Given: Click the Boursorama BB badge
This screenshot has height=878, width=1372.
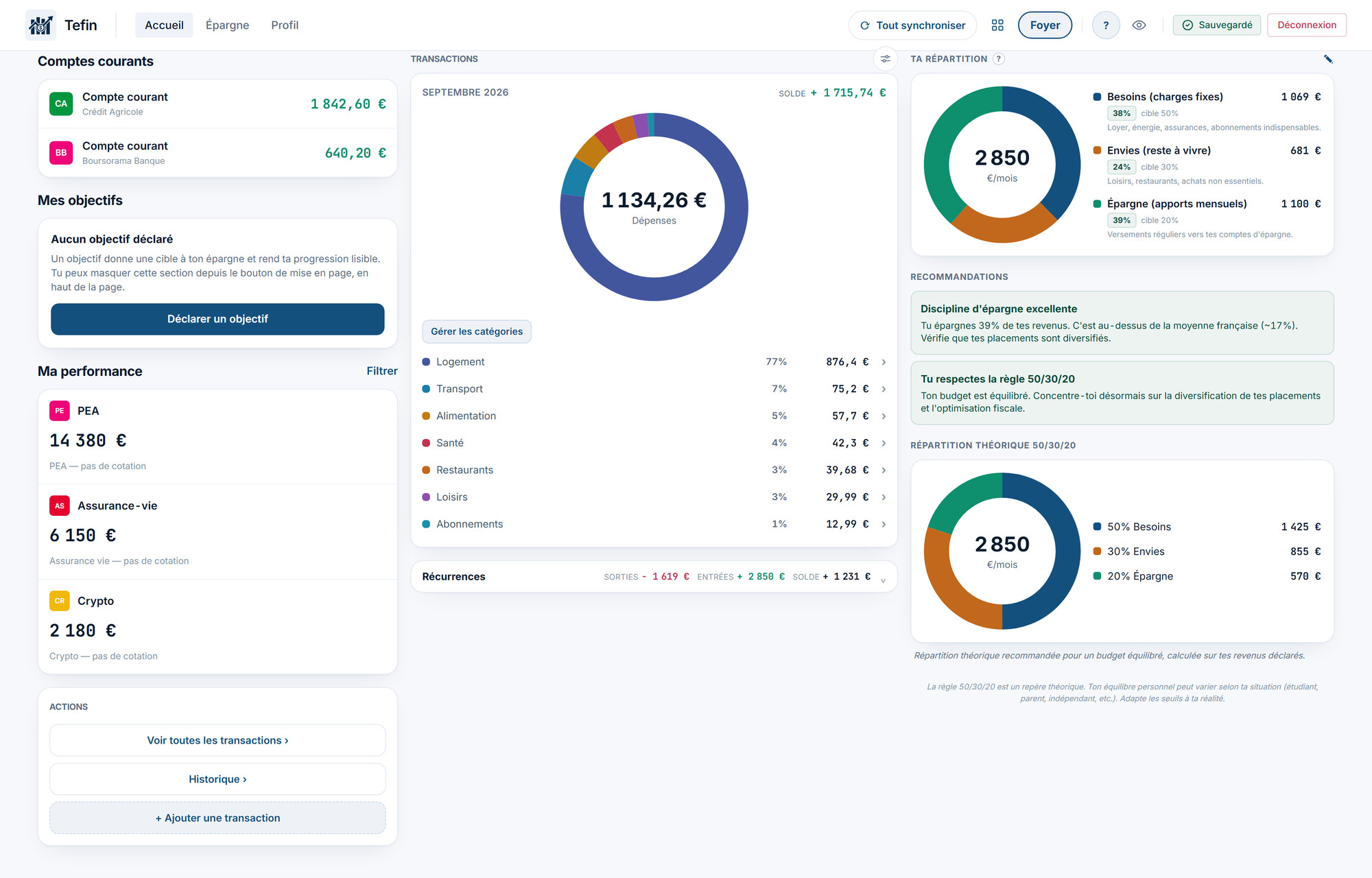Looking at the screenshot, I should 61,152.
